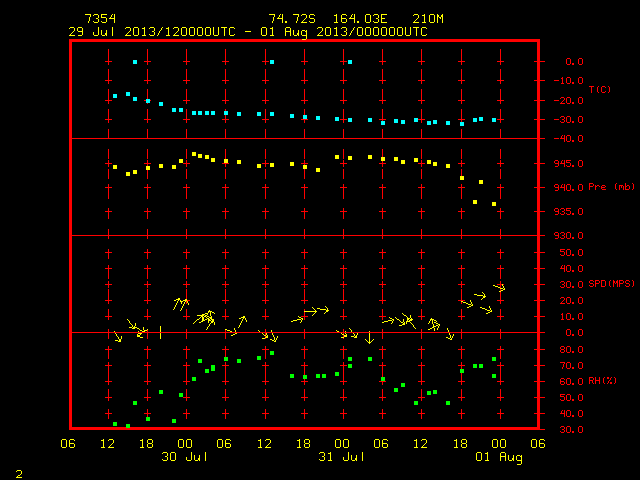Click the 80.0 humidity tick label

571,350
